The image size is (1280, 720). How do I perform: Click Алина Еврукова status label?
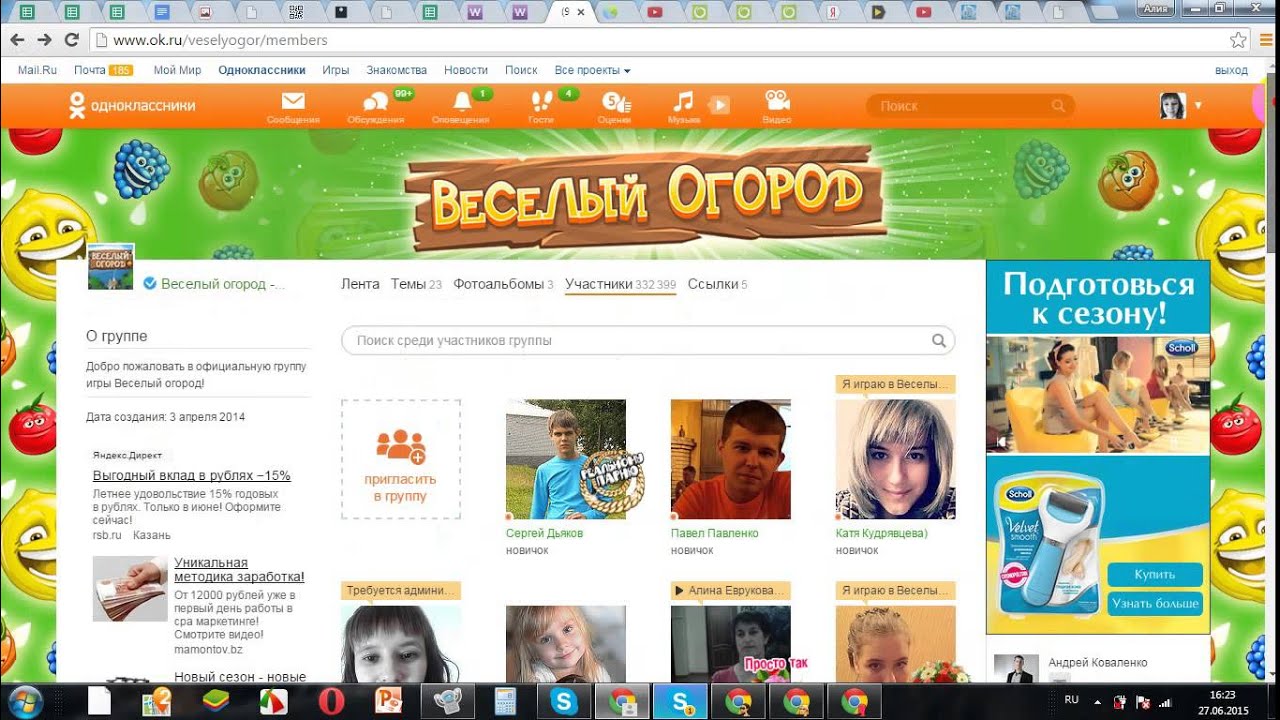click(731, 590)
